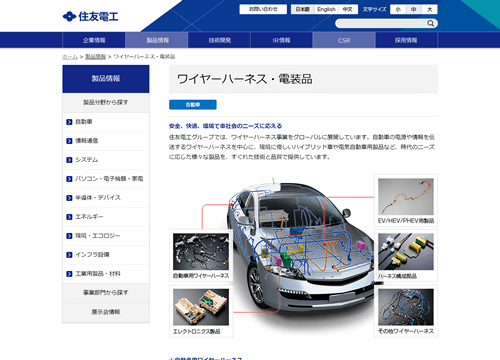The image size is (500, 360).
Task: Click the search magnifier icon
Action: [430, 23]
